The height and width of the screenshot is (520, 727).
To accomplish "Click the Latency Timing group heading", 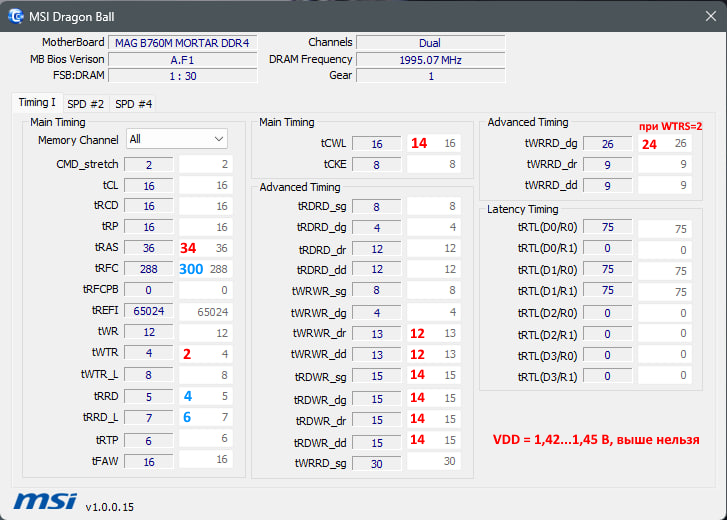I will pos(523,209).
